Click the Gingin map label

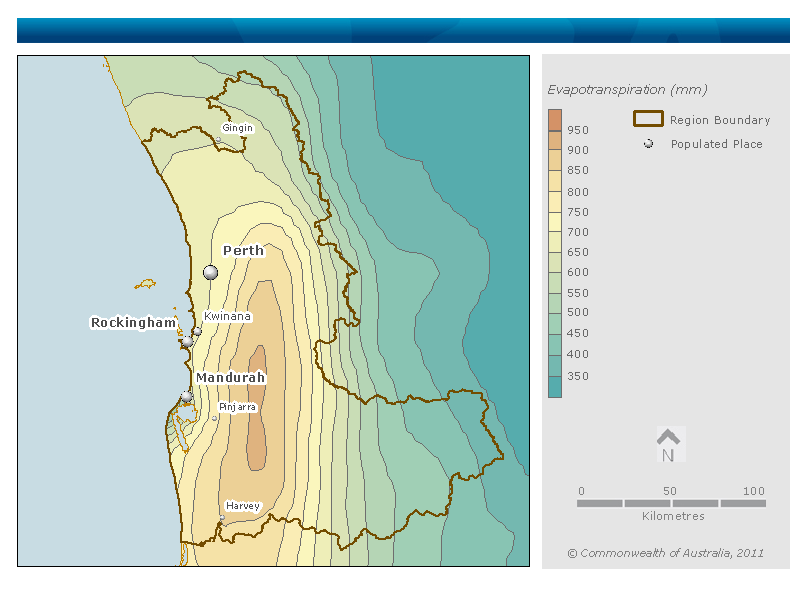point(237,128)
